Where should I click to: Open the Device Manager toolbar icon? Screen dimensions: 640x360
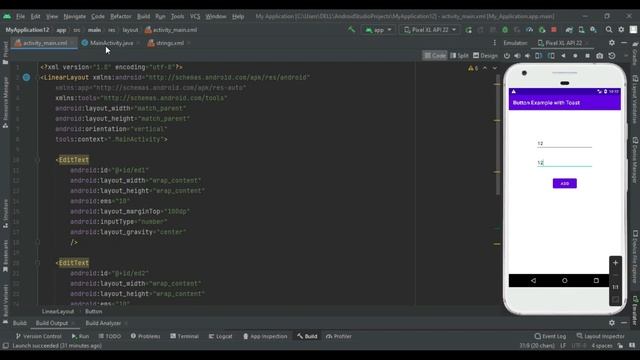(581, 30)
